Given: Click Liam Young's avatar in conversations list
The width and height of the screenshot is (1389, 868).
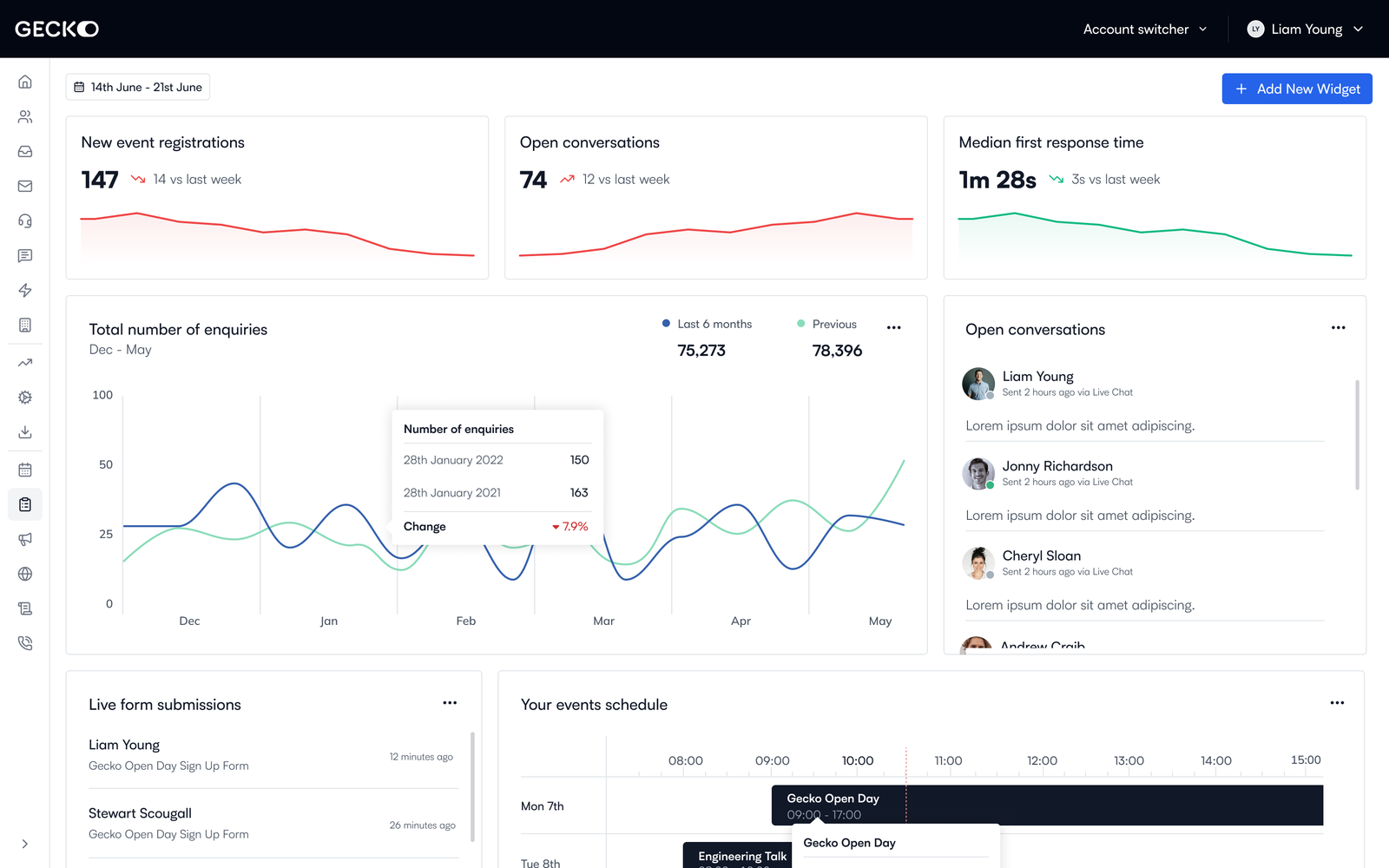Looking at the screenshot, I should pyautogui.click(x=978, y=384).
